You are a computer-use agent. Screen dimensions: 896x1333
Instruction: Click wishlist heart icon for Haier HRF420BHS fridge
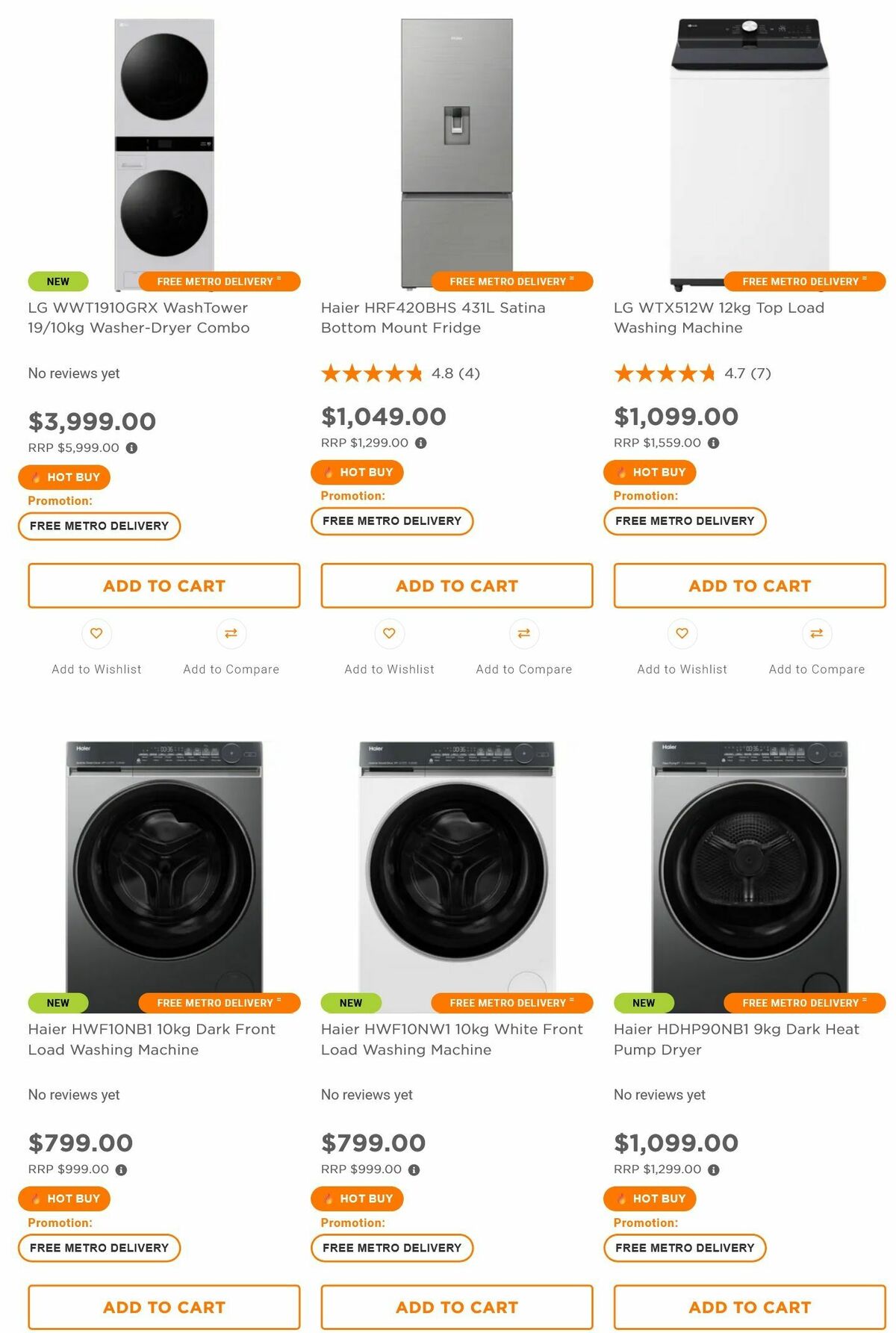389,633
